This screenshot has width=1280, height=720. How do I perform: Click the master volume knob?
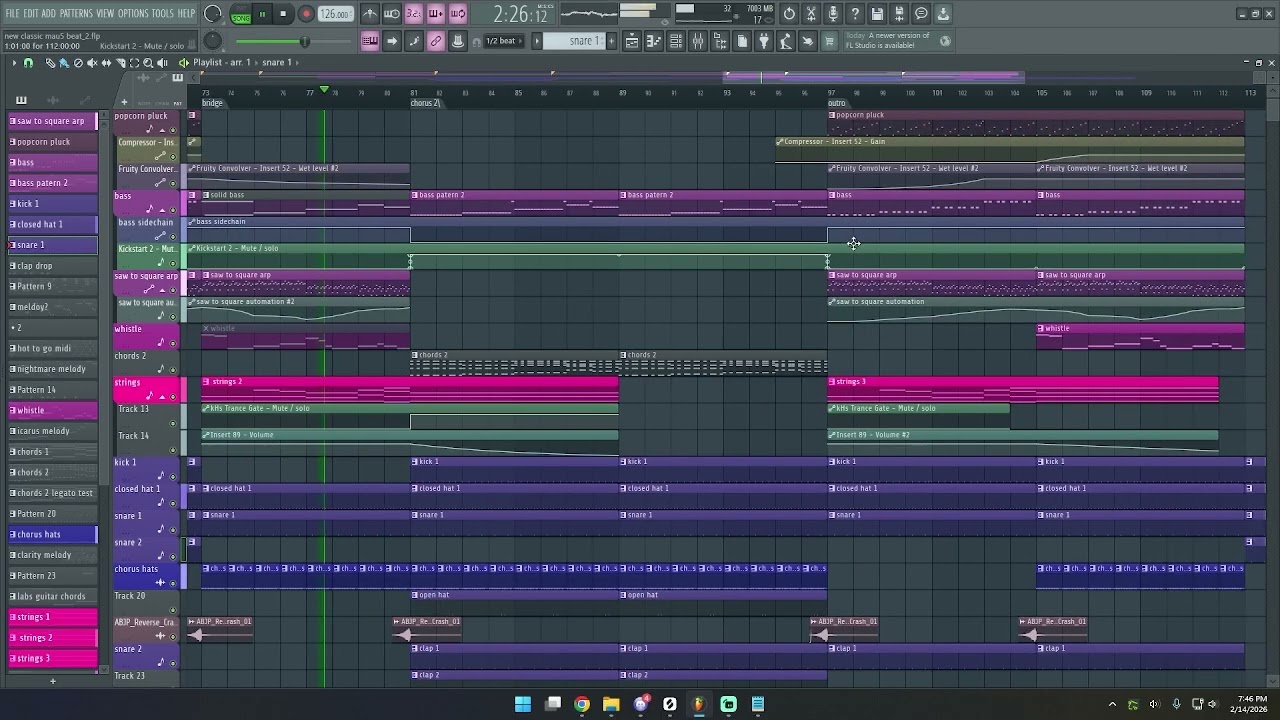click(x=213, y=14)
